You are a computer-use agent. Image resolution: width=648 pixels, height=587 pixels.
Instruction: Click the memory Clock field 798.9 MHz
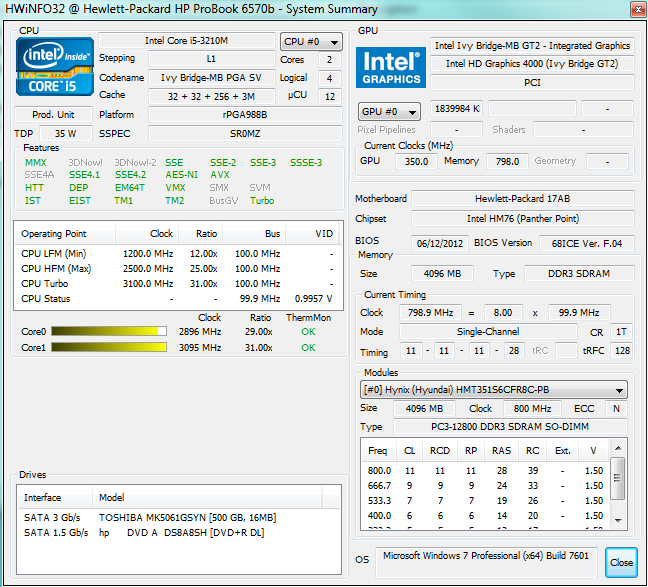click(430, 313)
